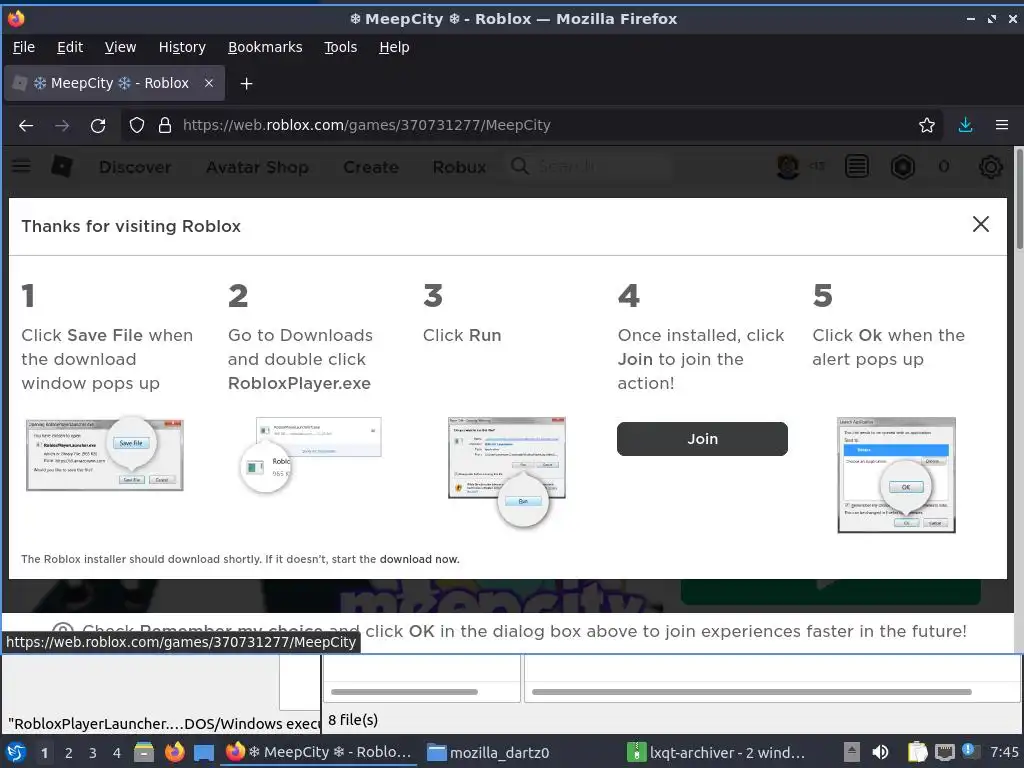Open a new tab with plus button
Viewport: 1024px width, 768px height.
click(246, 84)
